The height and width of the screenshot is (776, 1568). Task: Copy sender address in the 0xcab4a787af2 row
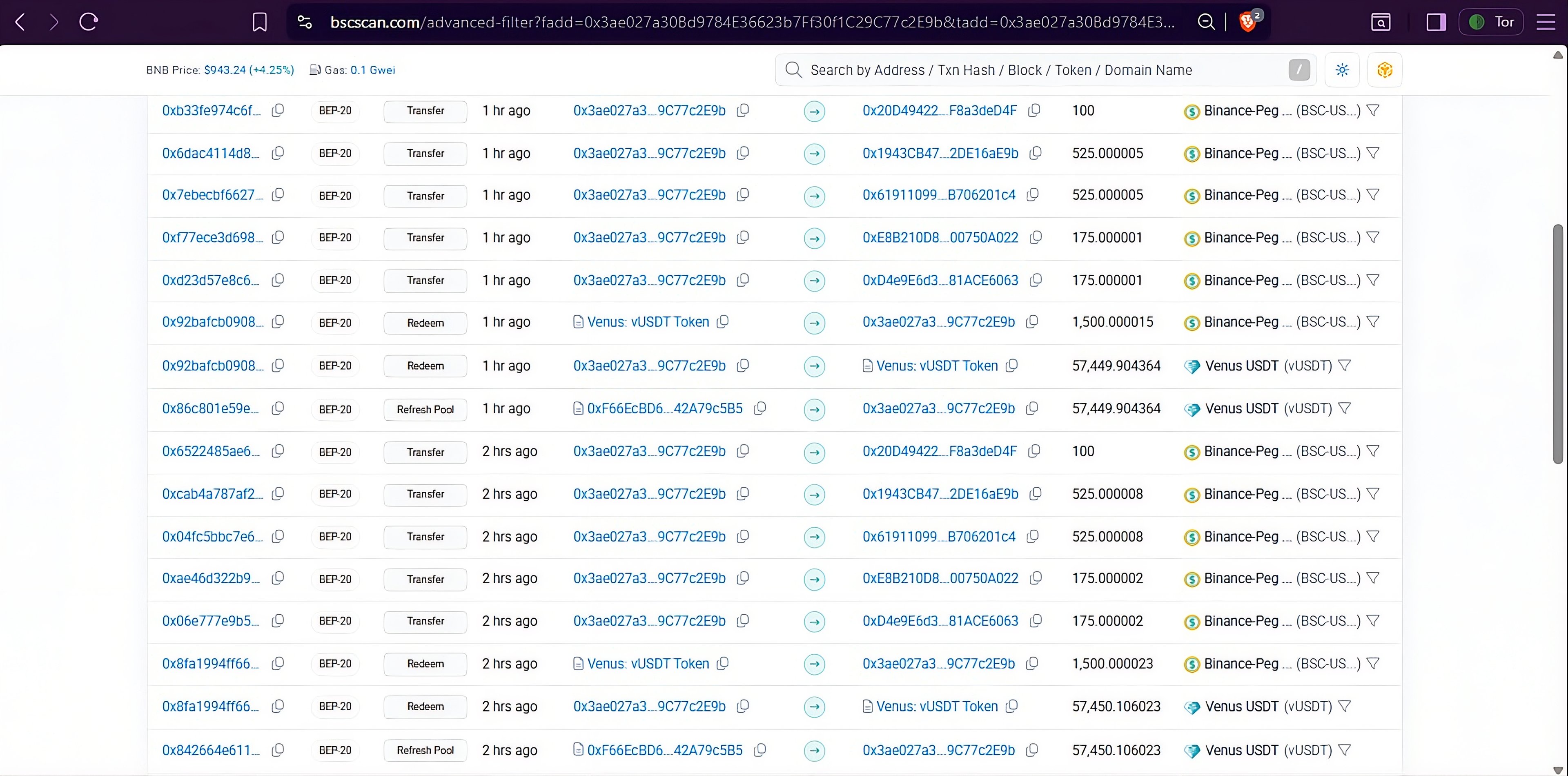click(x=743, y=494)
